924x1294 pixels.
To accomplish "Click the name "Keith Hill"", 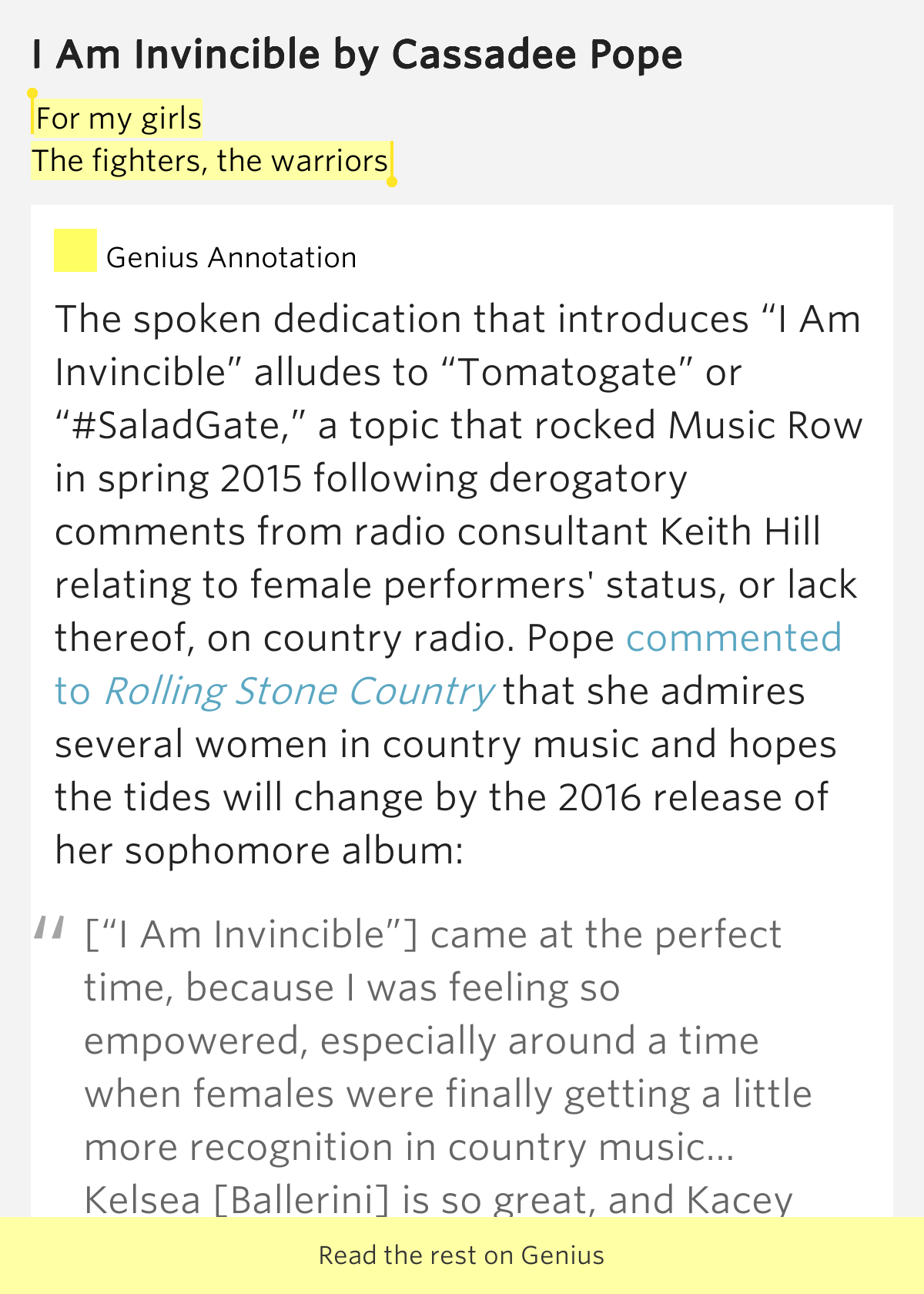I will point(740,532).
